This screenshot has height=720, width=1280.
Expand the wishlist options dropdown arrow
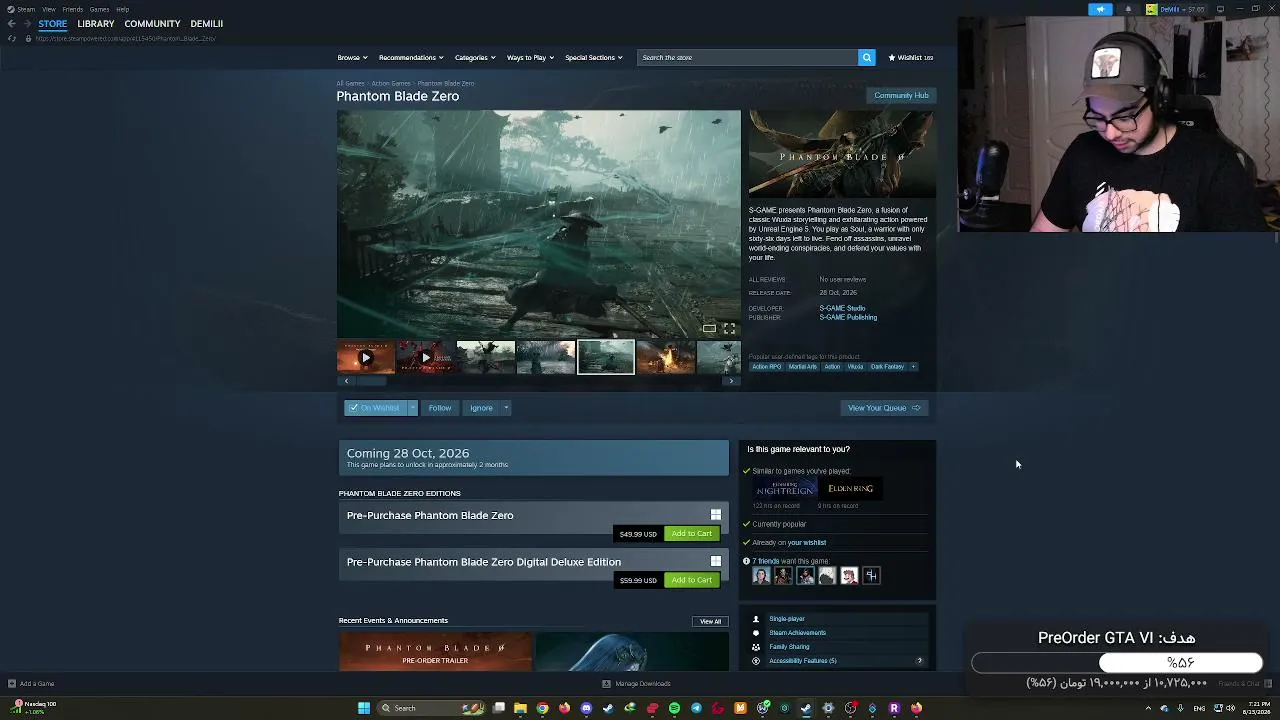412,408
